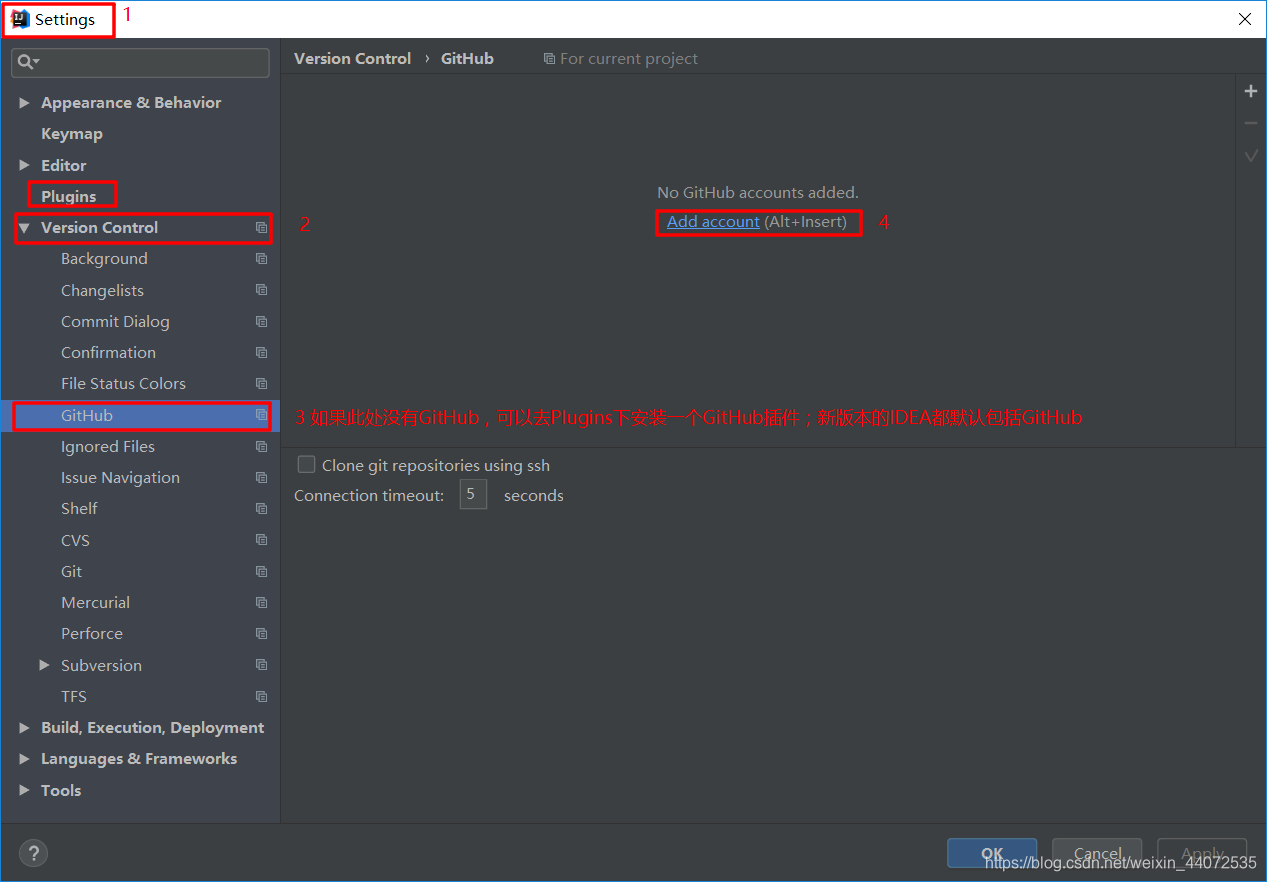The width and height of the screenshot is (1267, 882).
Task: Click the Connection timeout value field
Action: [x=473, y=495]
